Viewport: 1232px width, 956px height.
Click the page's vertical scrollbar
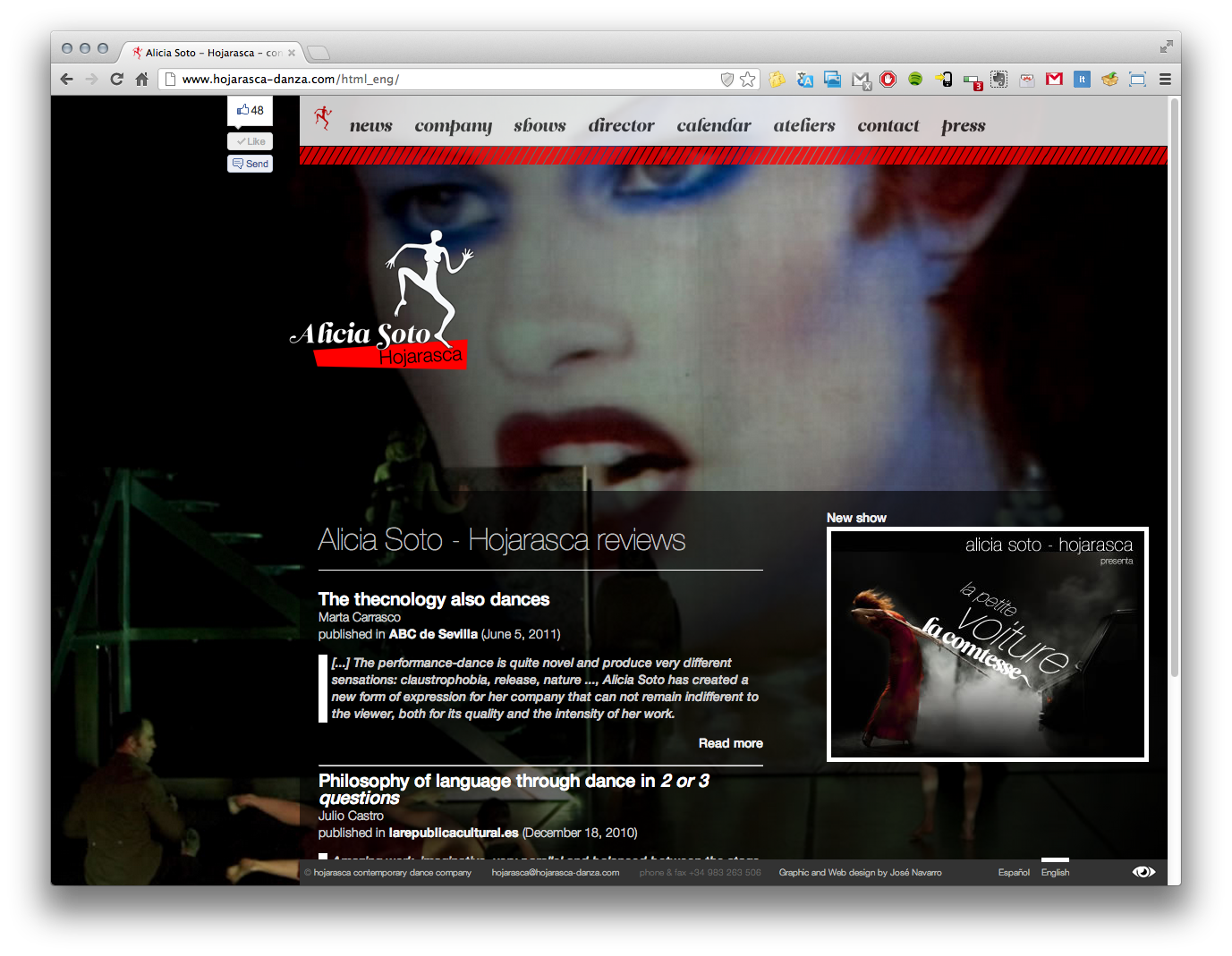(x=1174, y=385)
